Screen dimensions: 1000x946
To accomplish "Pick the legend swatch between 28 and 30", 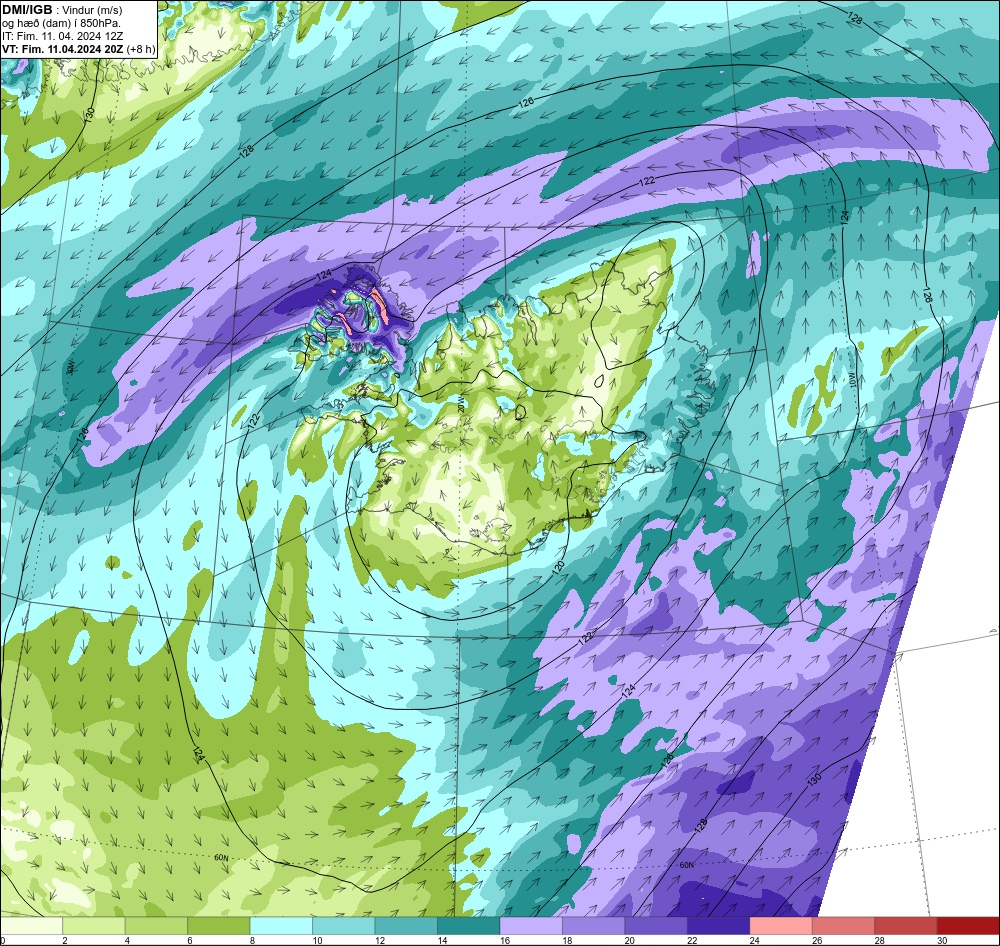I will pyautogui.click(x=906, y=926).
